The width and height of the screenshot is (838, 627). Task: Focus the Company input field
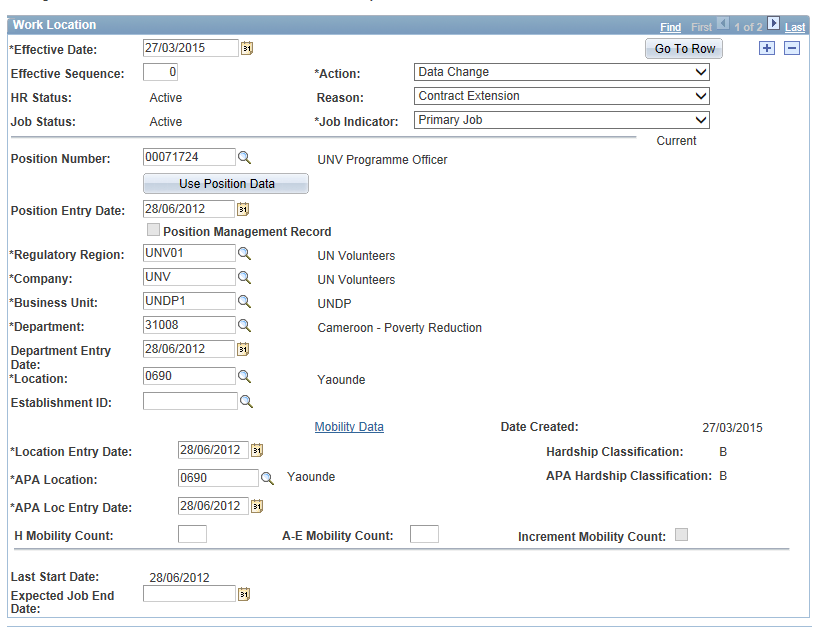189,277
